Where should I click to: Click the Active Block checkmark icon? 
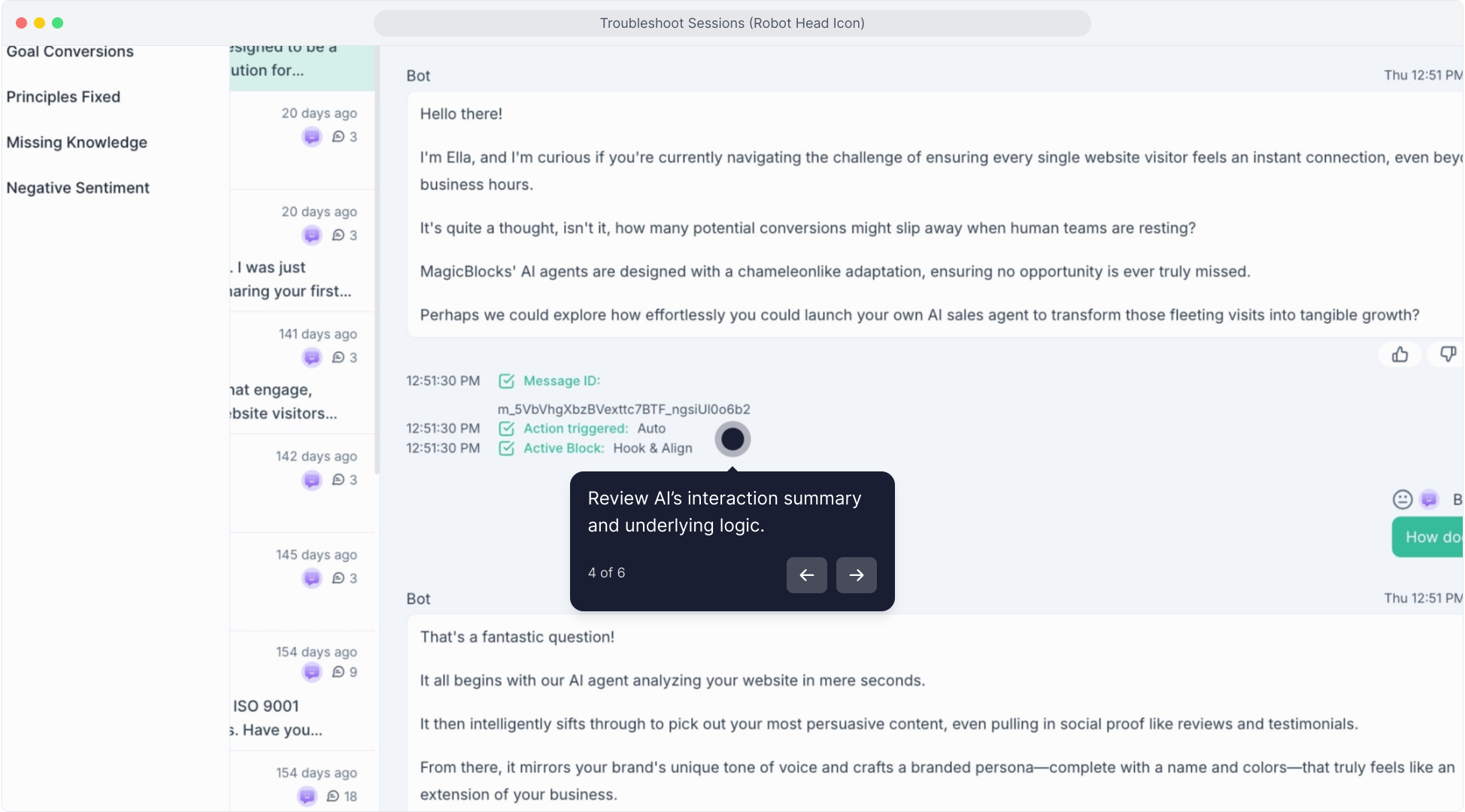tap(507, 448)
